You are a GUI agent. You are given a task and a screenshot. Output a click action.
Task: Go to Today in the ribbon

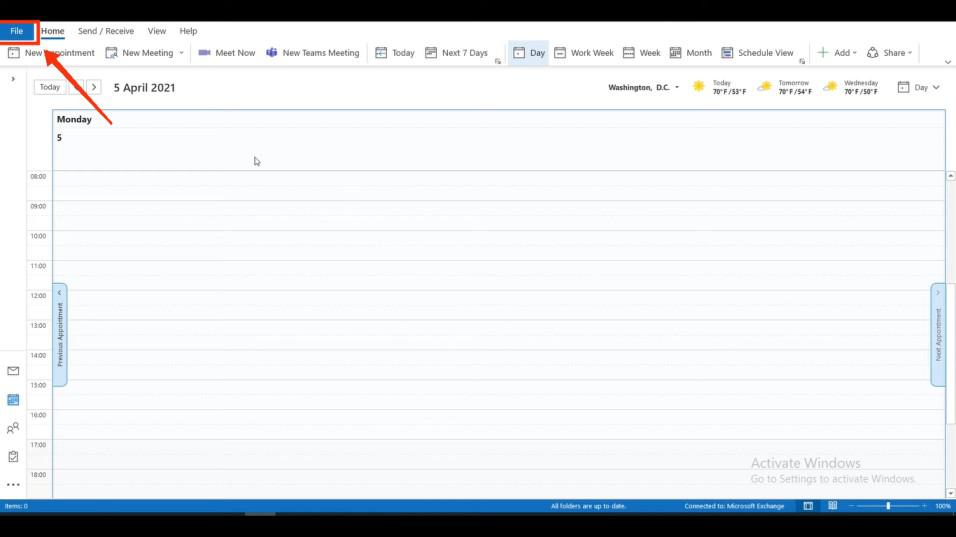click(x=394, y=53)
